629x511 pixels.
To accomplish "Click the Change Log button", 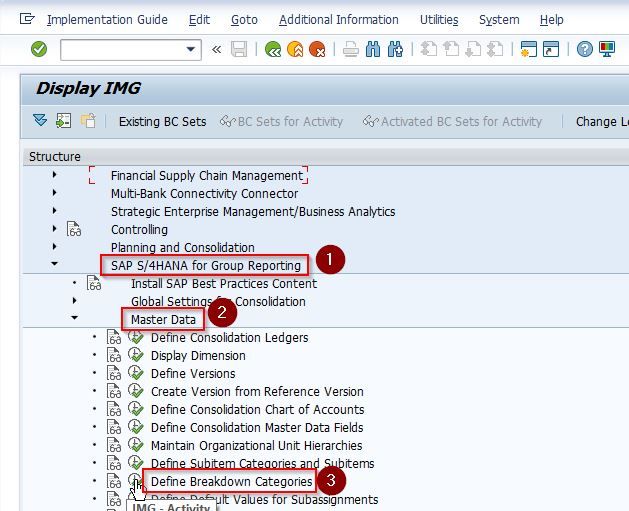I will [x=602, y=122].
